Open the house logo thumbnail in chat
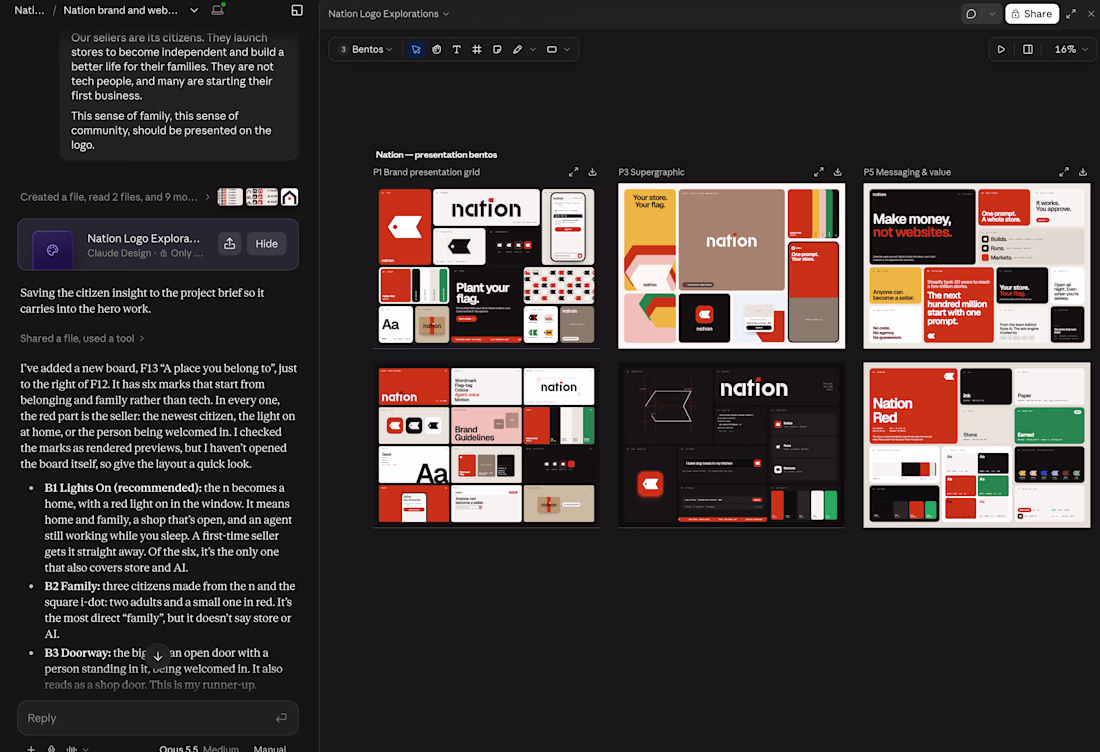1100x752 pixels. pos(290,197)
